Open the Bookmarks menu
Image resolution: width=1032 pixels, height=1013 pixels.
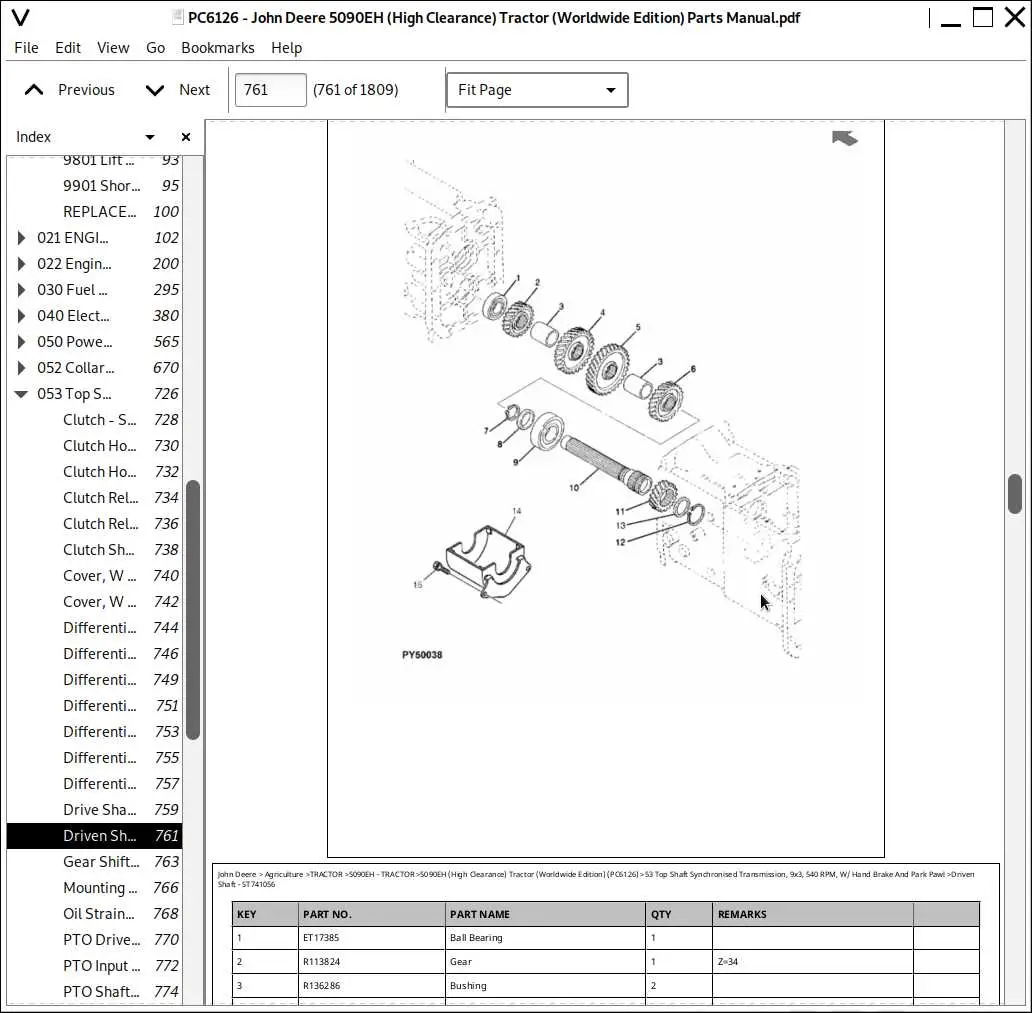tap(218, 48)
